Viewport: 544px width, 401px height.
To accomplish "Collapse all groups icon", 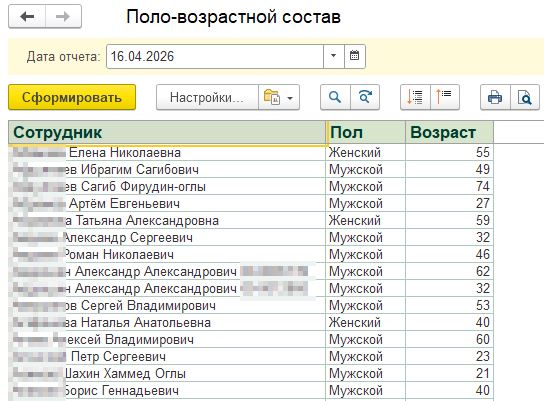I will pyautogui.click(x=445, y=97).
